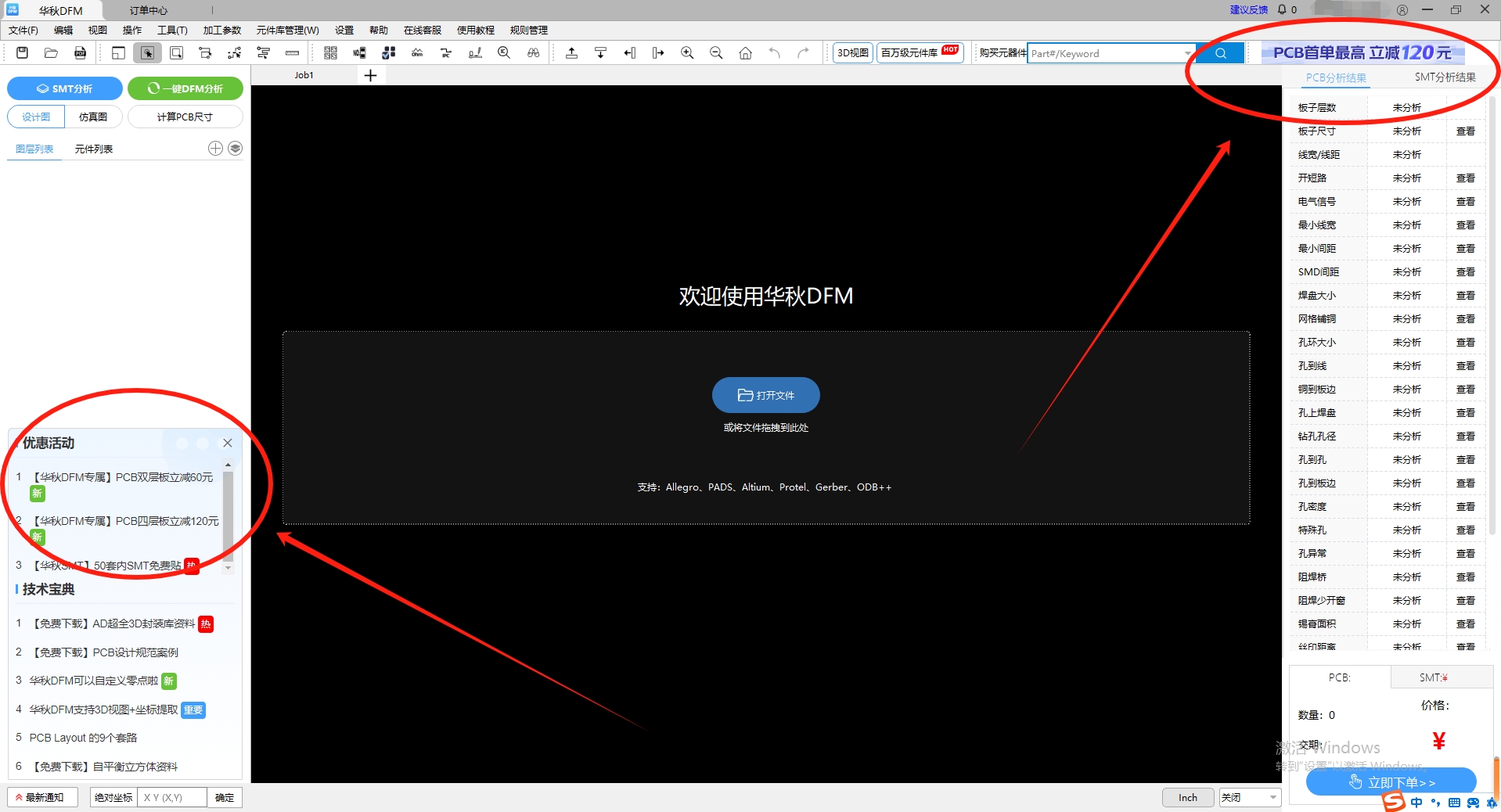1501x812 pixels.
Task: Click the move-left arrow toolbar icon
Action: click(x=629, y=52)
